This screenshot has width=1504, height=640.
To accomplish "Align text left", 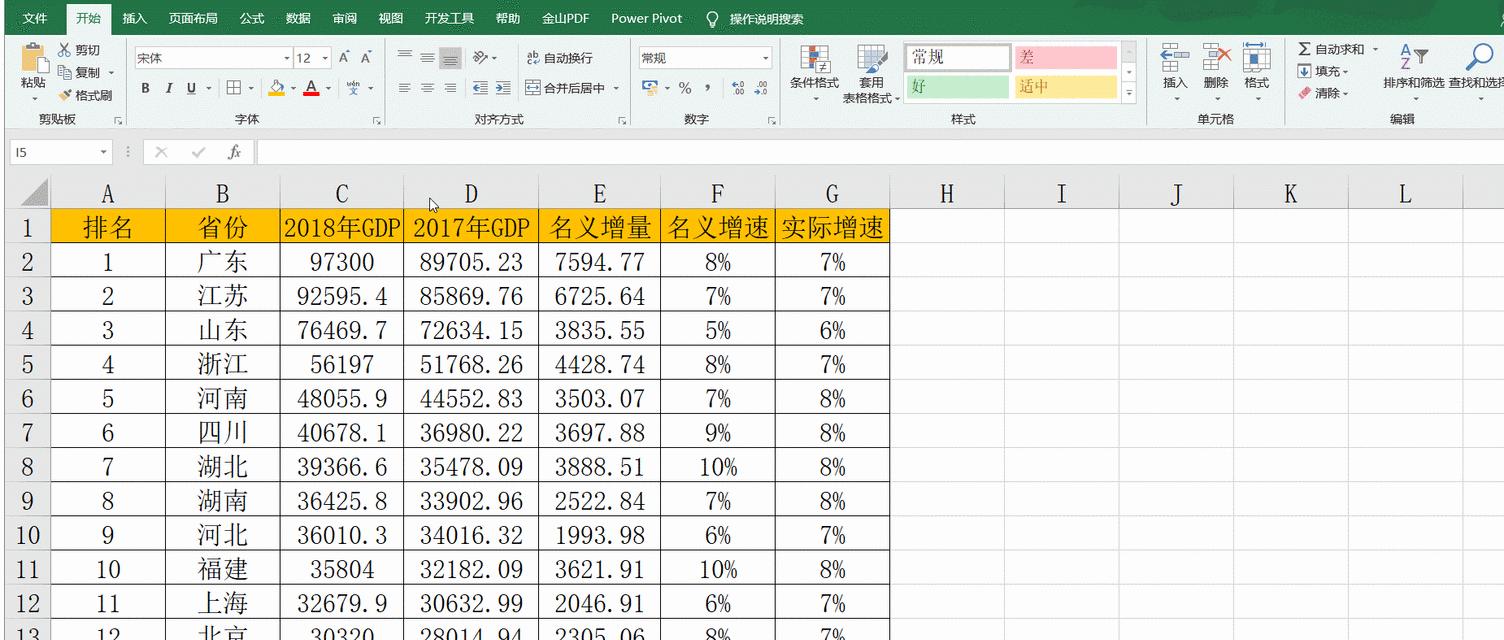I will click(405, 88).
